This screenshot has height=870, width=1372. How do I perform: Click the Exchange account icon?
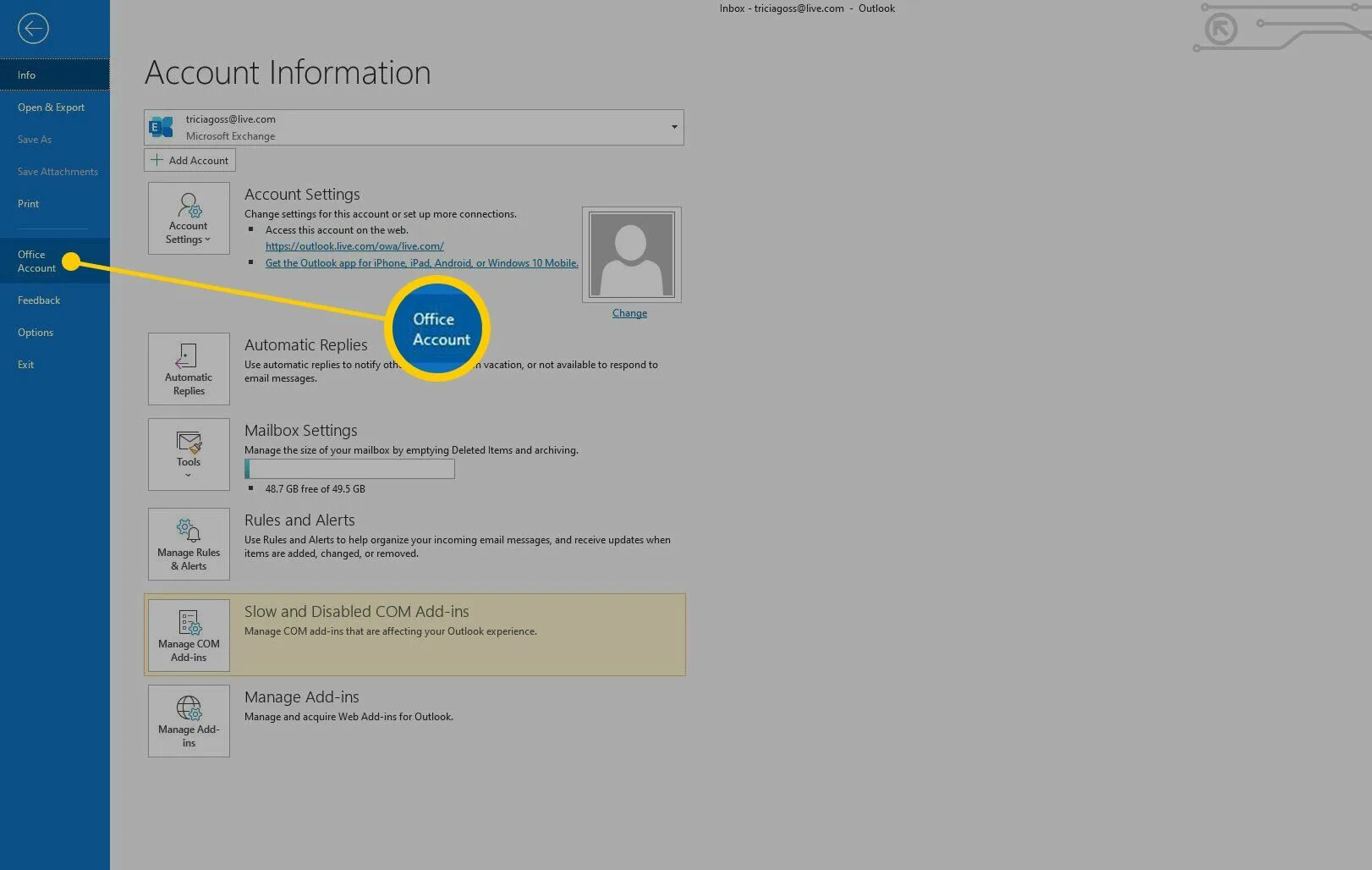point(161,127)
